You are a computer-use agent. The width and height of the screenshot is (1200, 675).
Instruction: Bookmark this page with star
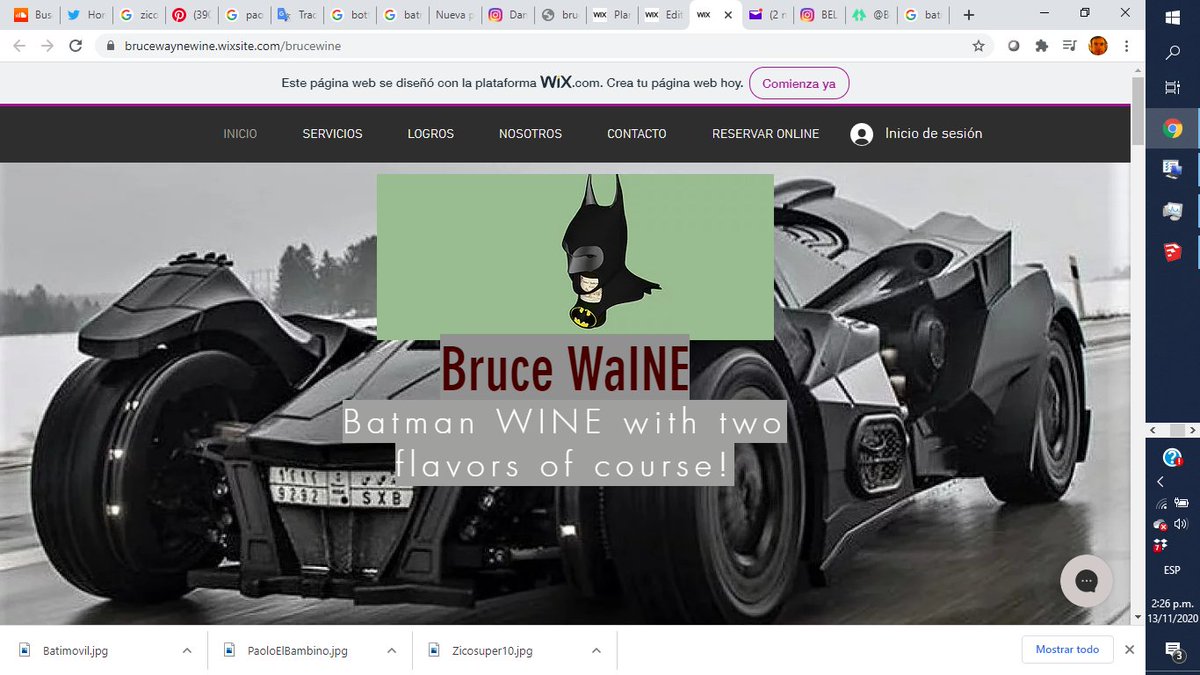(979, 46)
